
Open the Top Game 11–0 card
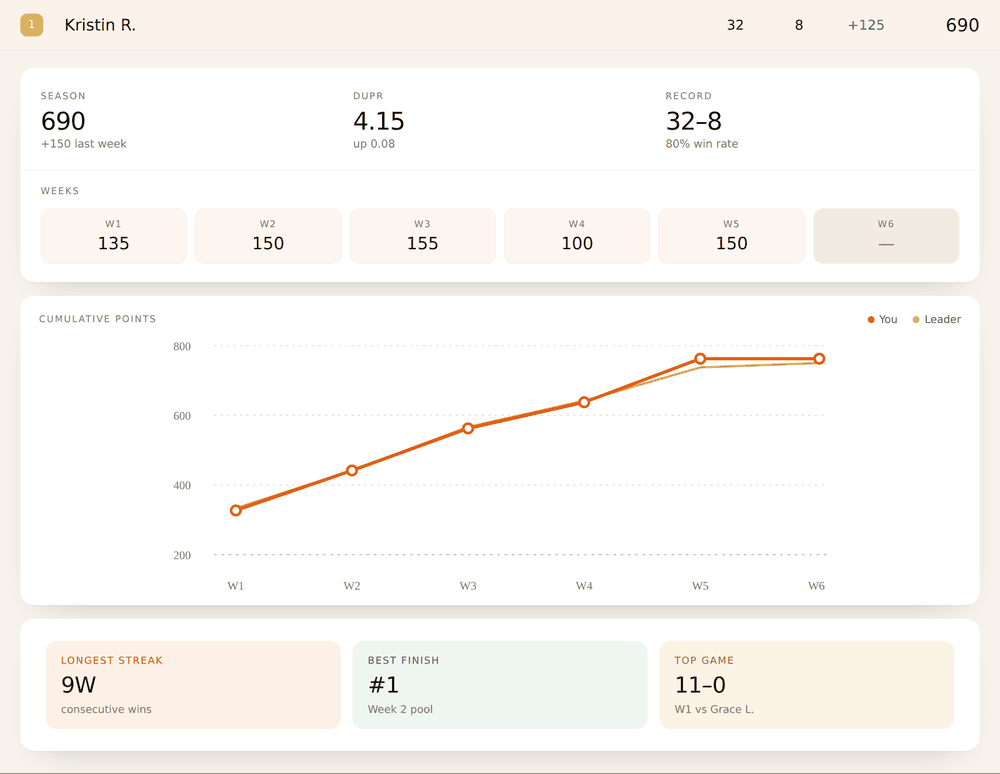pos(807,685)
